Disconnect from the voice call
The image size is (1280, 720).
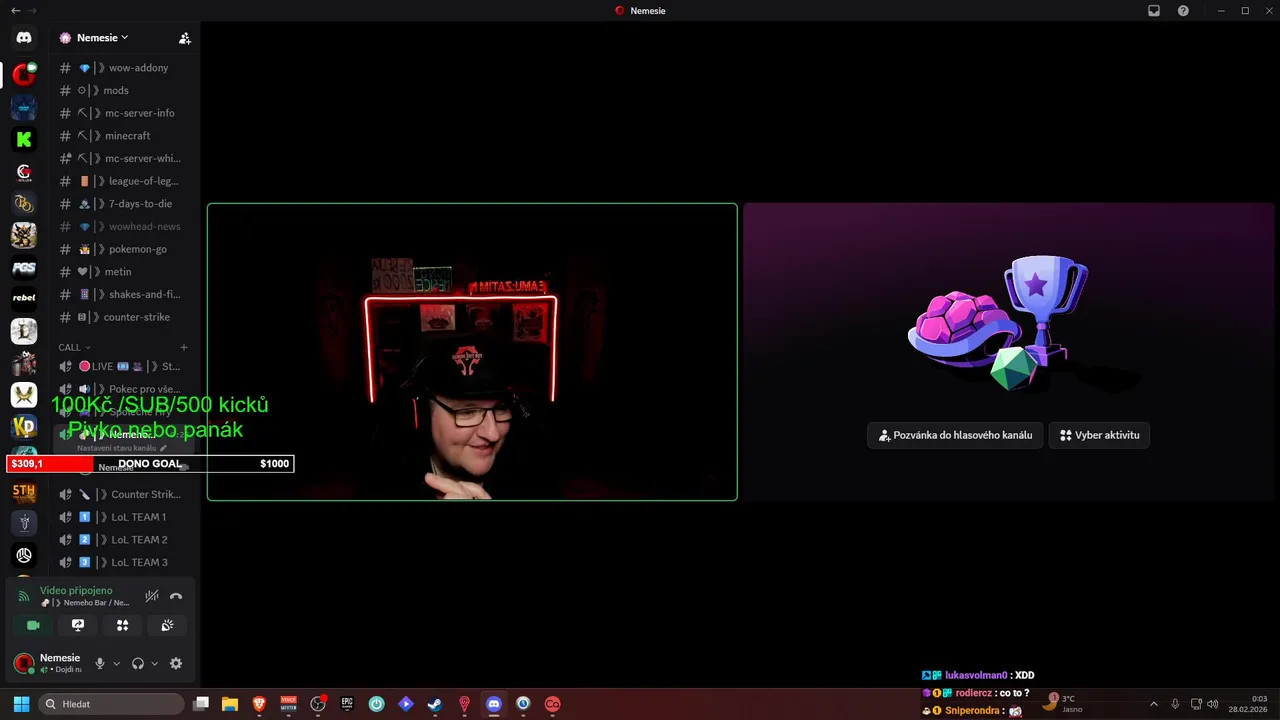coord(176,596)
